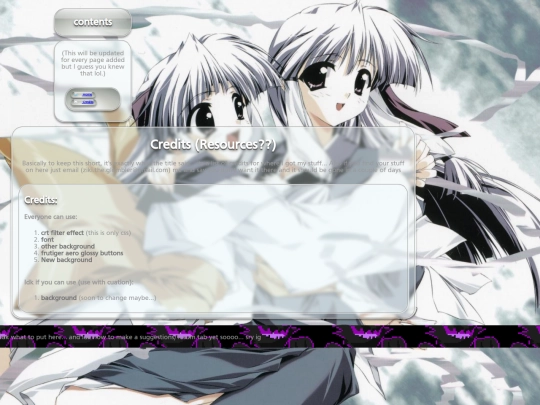Open the 'crt filter effect' credit link
Viewport: 540px width, 405px height.
pos(62,233)
